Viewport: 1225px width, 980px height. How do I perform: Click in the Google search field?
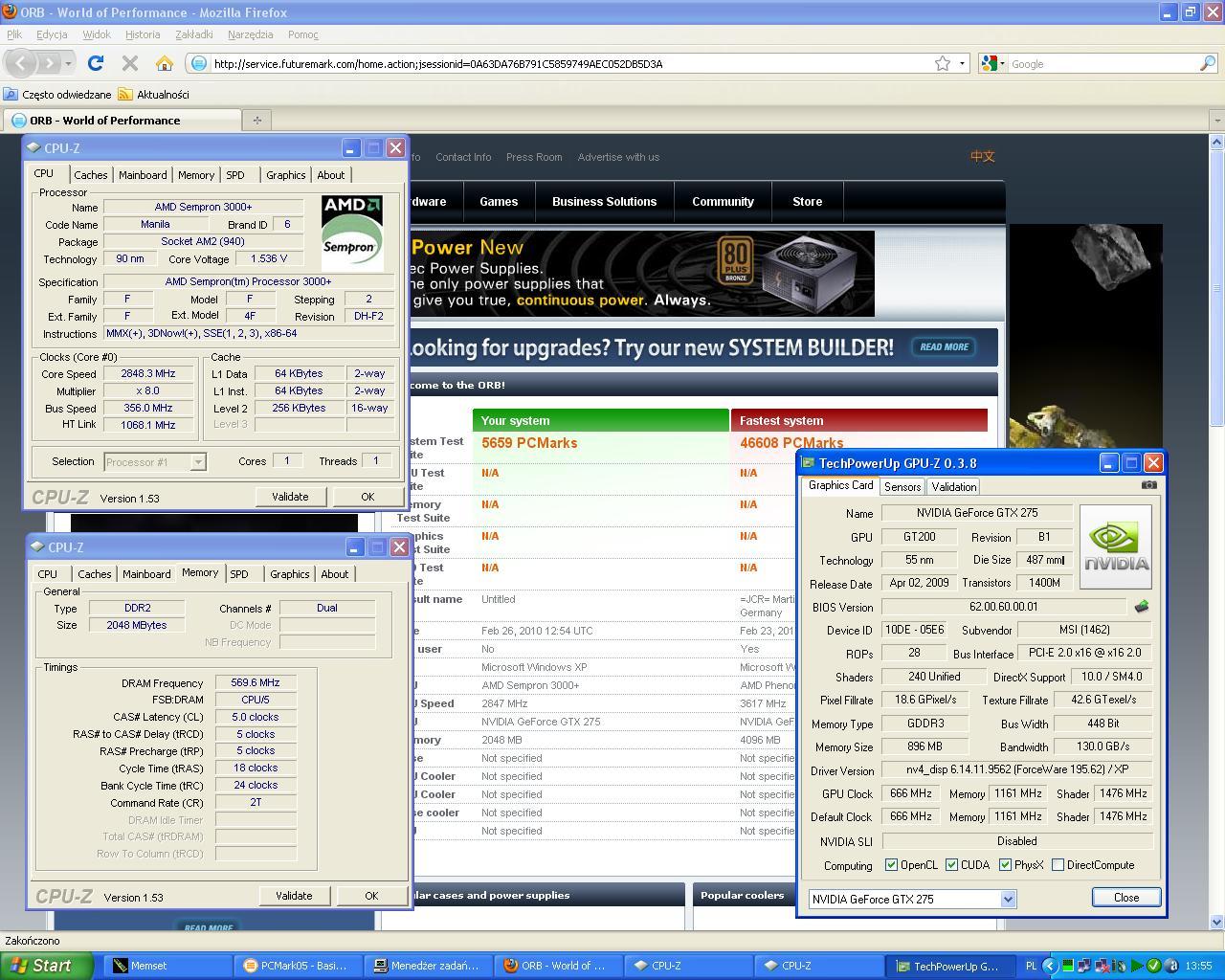tap(1102, 63)
